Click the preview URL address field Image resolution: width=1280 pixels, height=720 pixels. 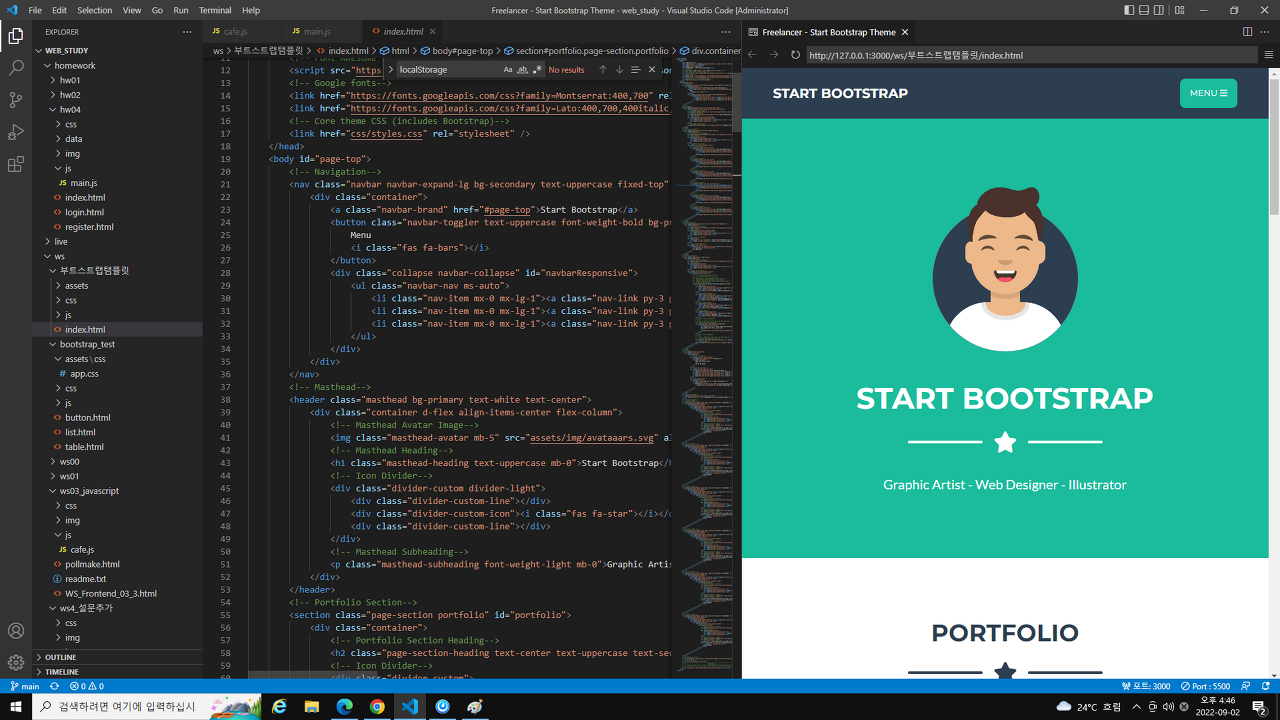[x=1030, y=55]
